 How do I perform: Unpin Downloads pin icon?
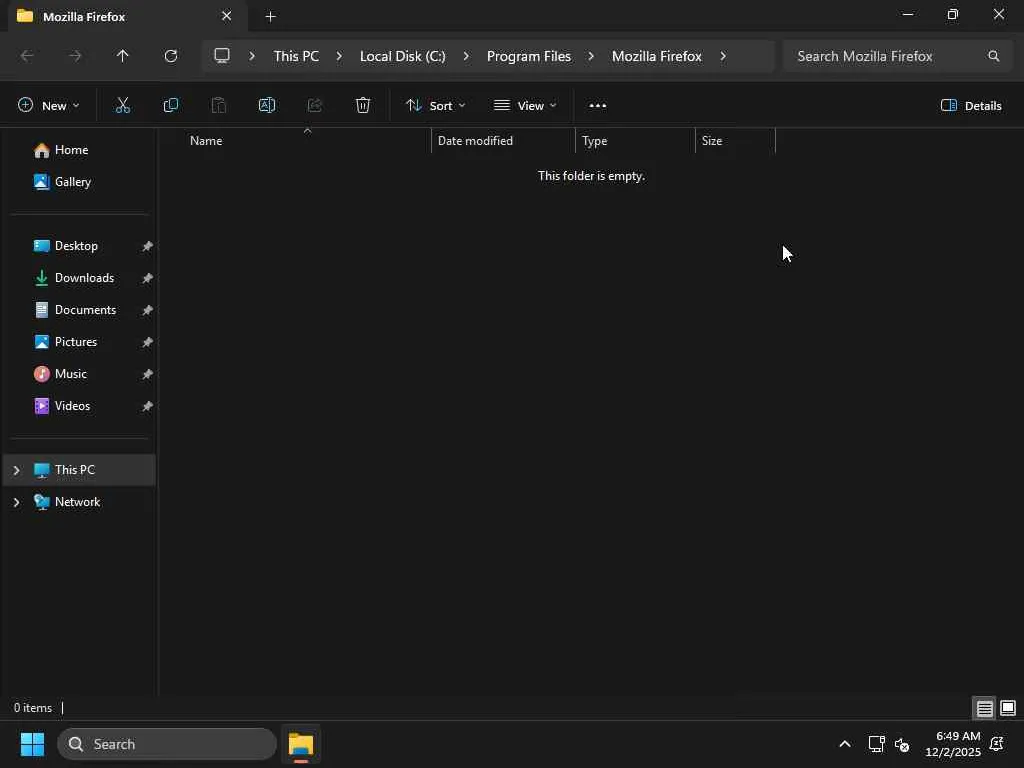pyautogui.click(x=148, y=278)
